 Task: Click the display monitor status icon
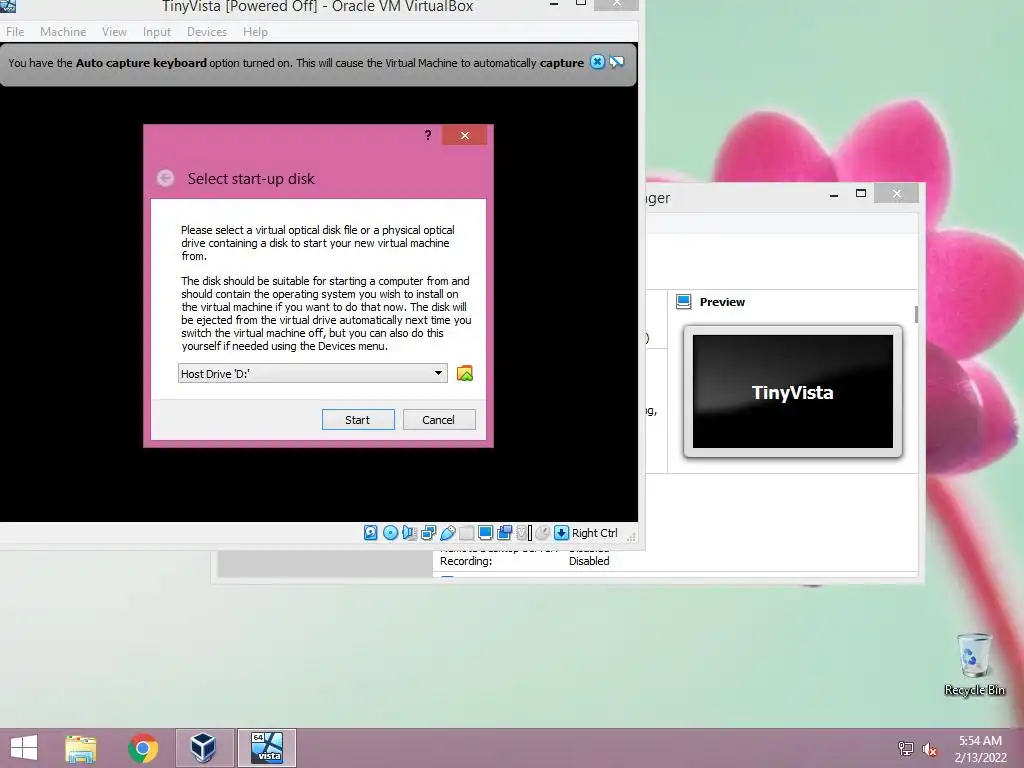pos(485,533)
